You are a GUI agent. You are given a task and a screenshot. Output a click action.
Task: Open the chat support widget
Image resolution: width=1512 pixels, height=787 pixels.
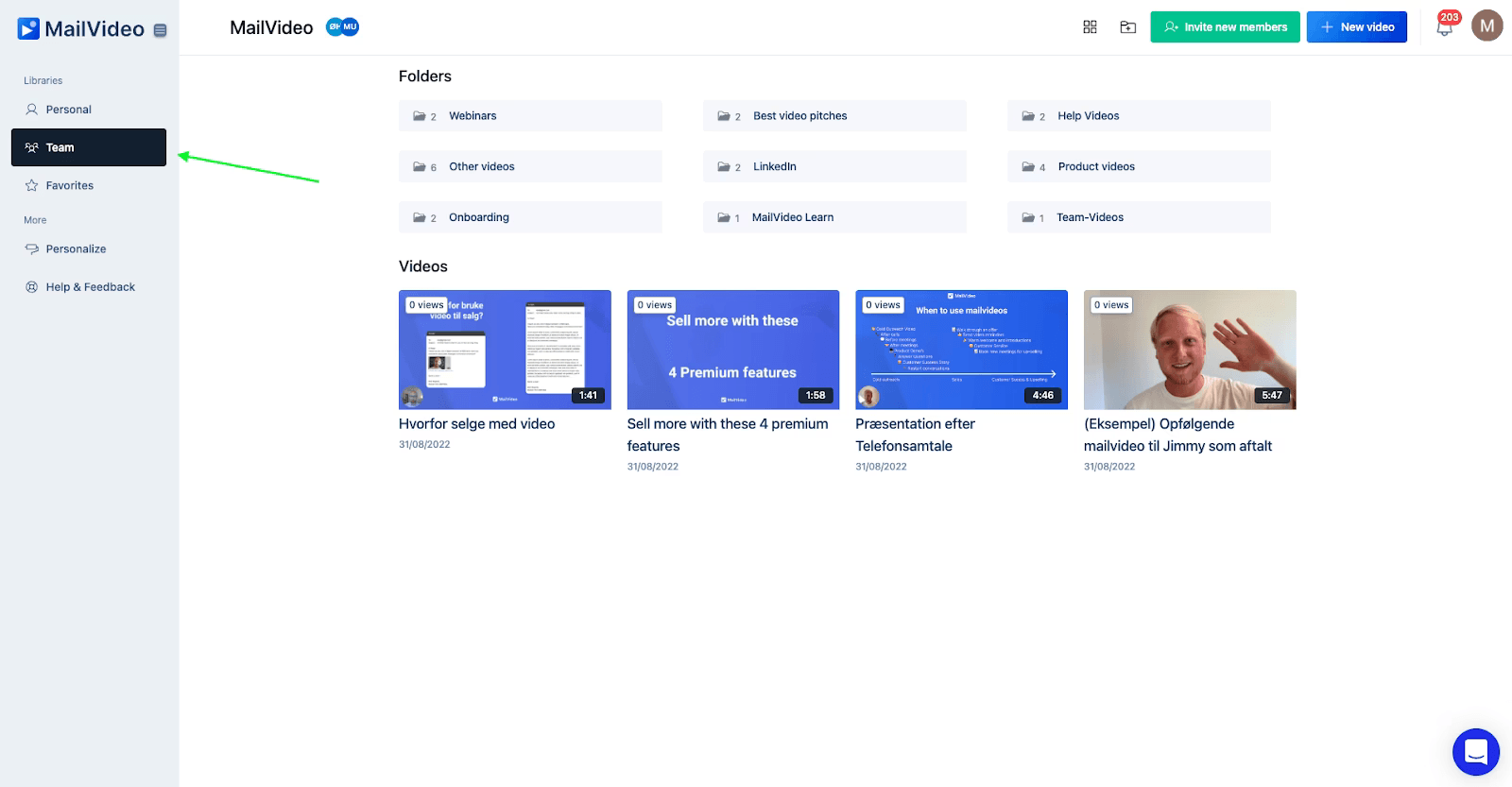pyautogui.click(x=1475, y=752)
